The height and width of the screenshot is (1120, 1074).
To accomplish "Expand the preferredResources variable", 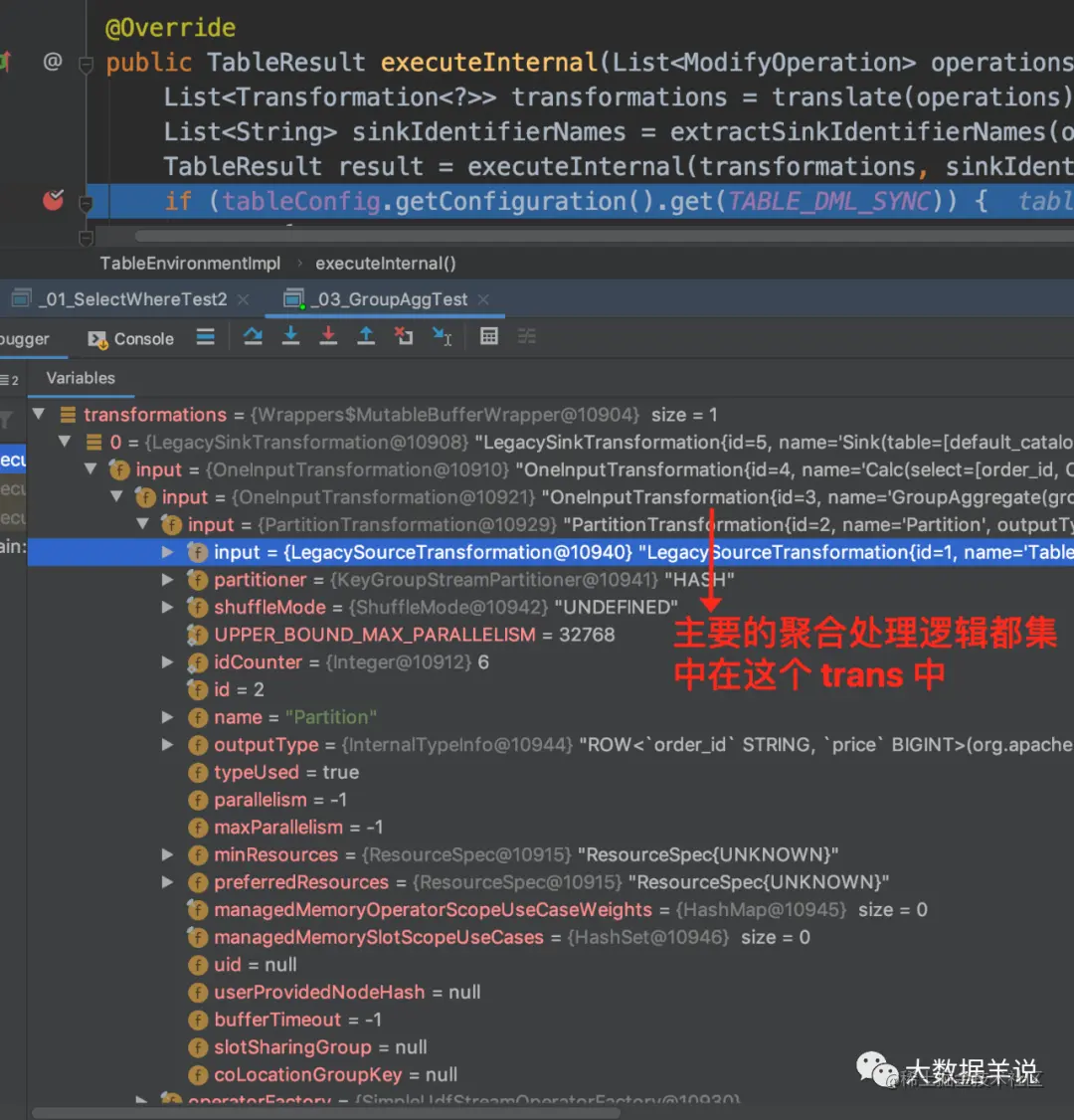I will pyautogui.click(x=168, y=881).
